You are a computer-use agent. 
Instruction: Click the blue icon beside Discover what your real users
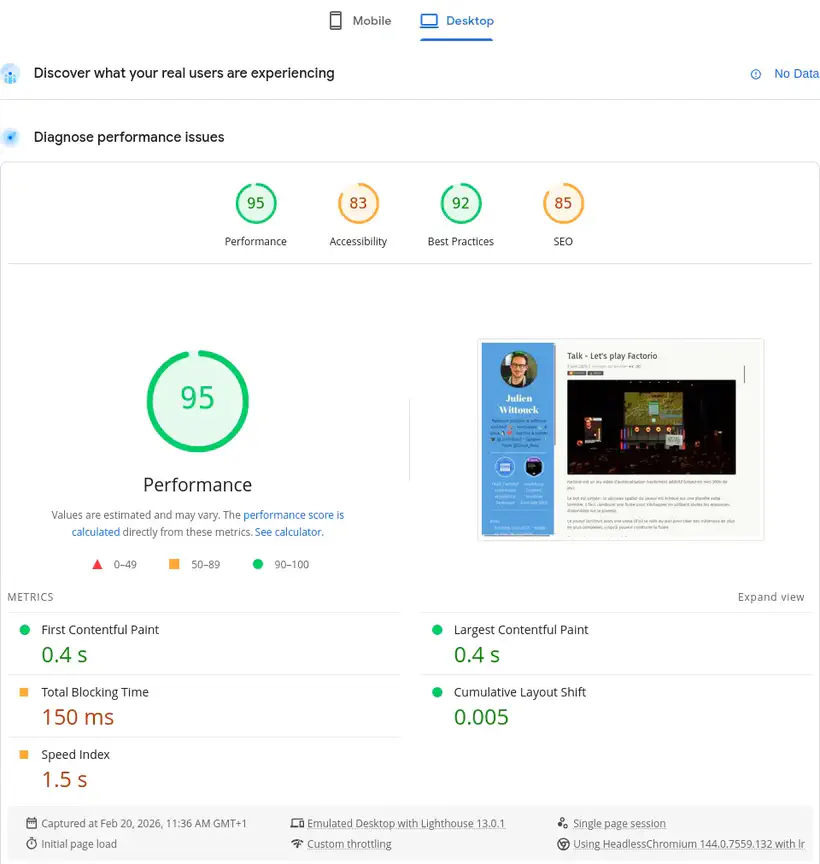11,73
